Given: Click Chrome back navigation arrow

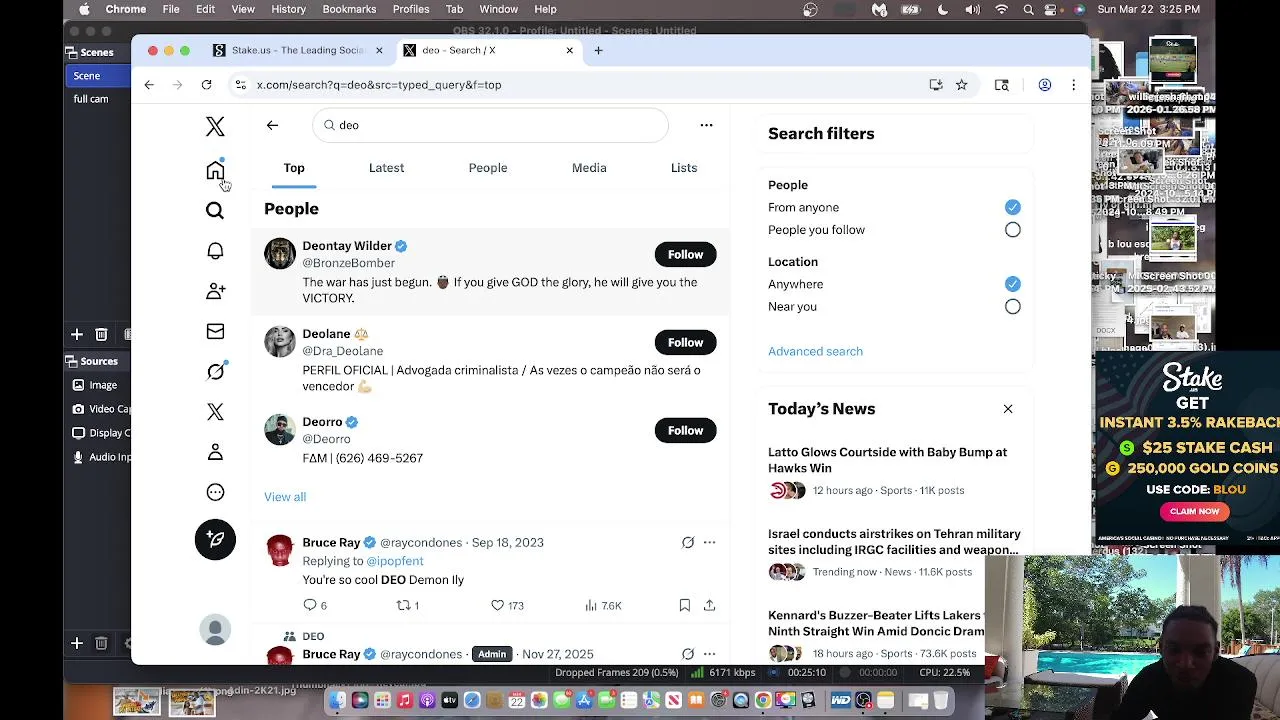Looking at the screenshot, I should (x=149, y=85).
